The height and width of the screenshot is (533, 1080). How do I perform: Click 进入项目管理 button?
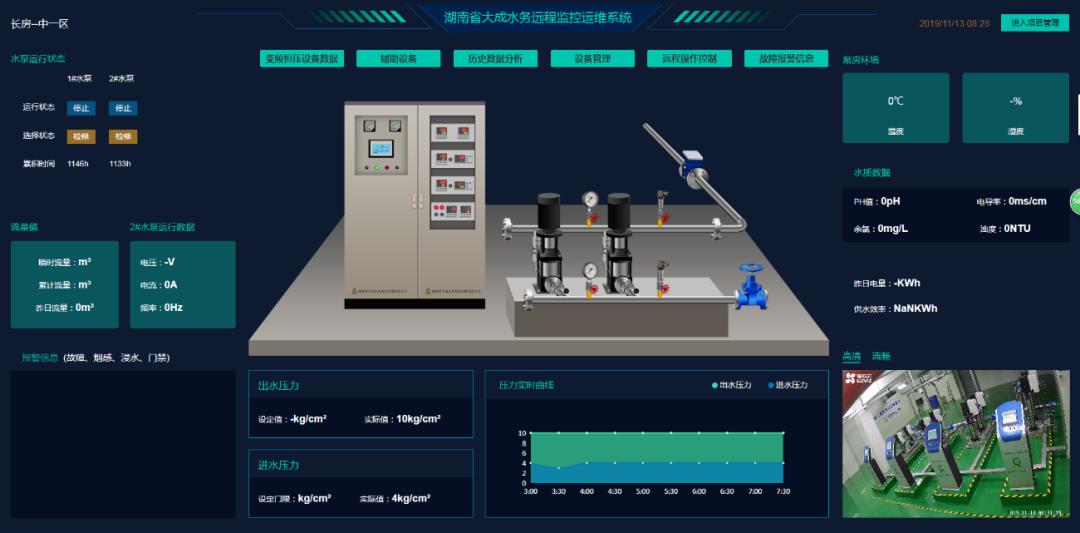click(1035, 23)
